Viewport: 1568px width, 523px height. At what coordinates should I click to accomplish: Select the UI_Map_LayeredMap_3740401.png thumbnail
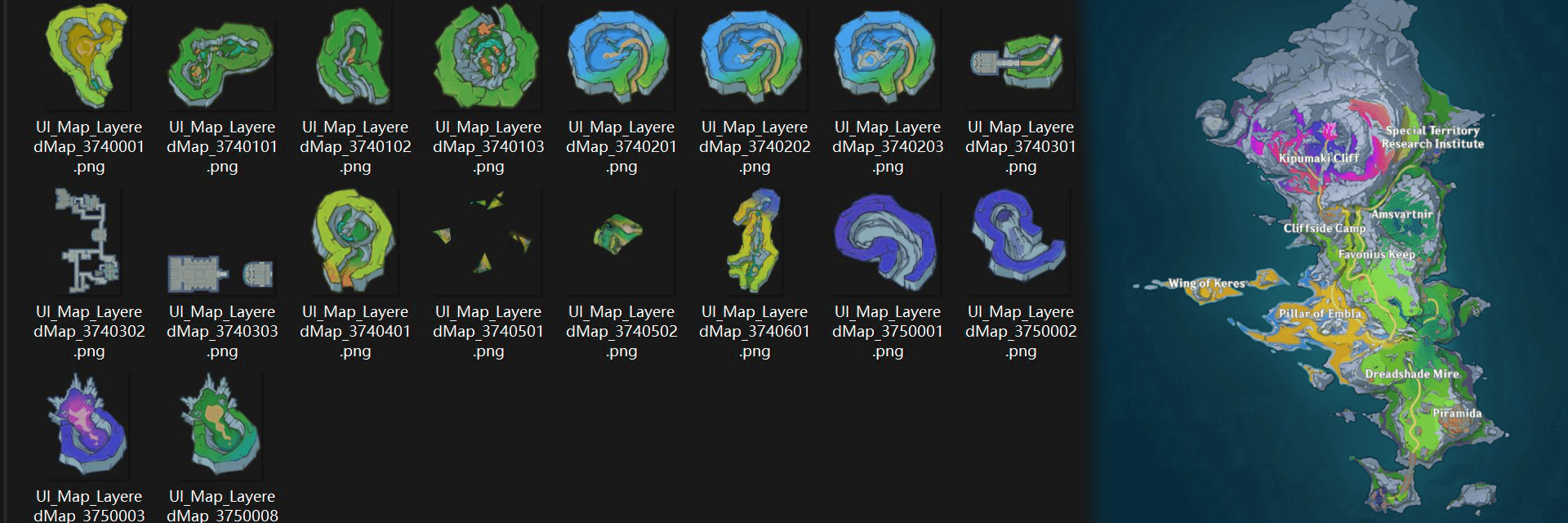pyautogui.click(x=355, y=243)
